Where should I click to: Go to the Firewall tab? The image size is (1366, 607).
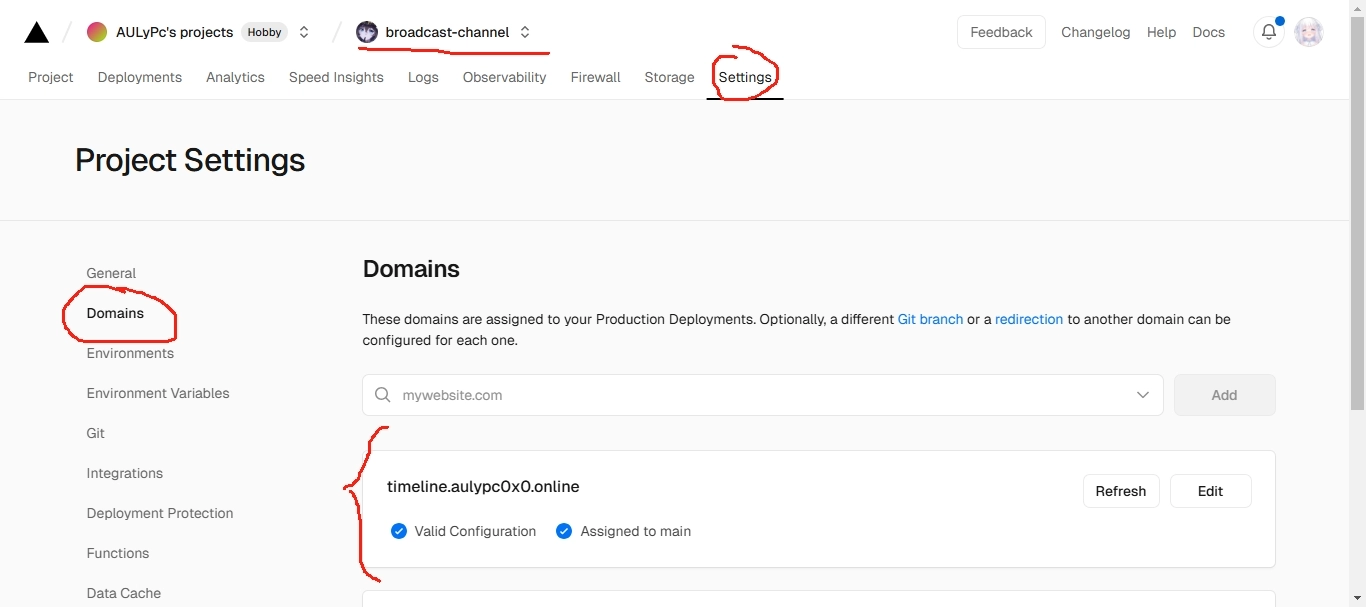pyautogui.click(x=596, y=77)
